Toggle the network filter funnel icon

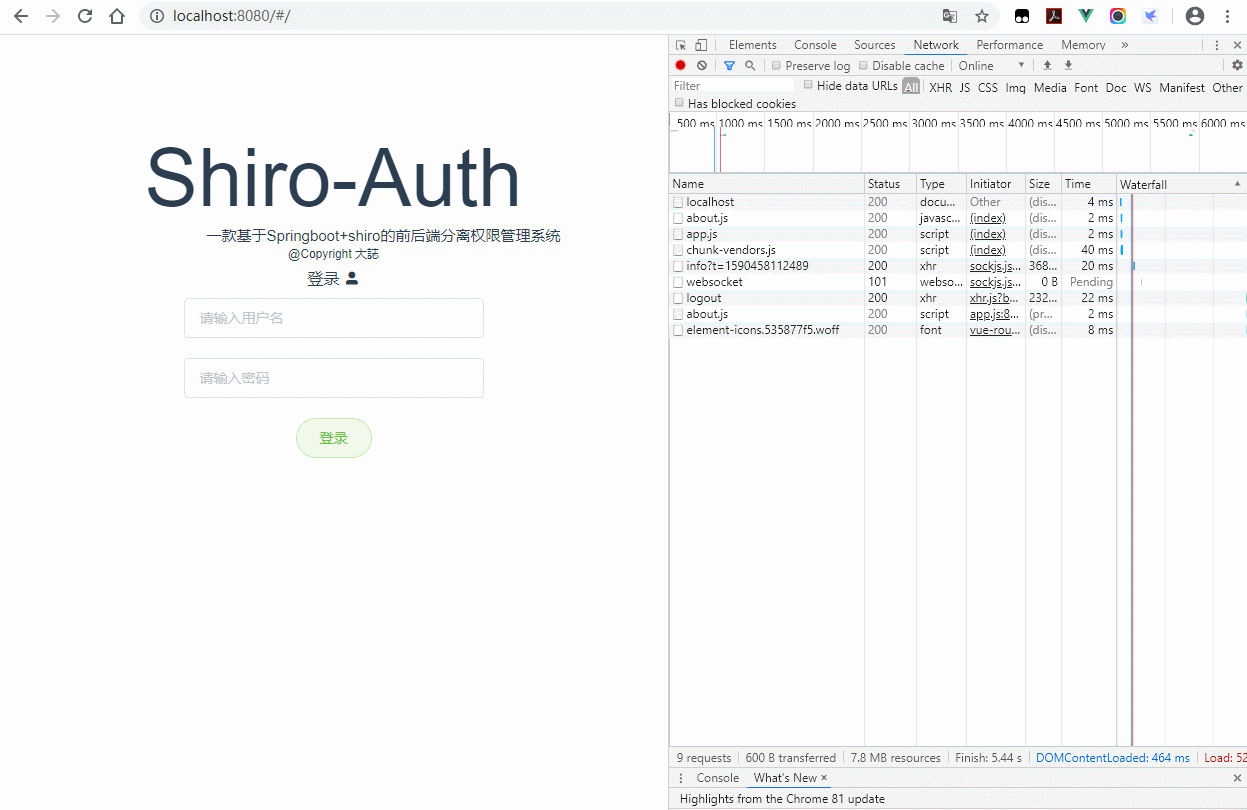point(729,65)
